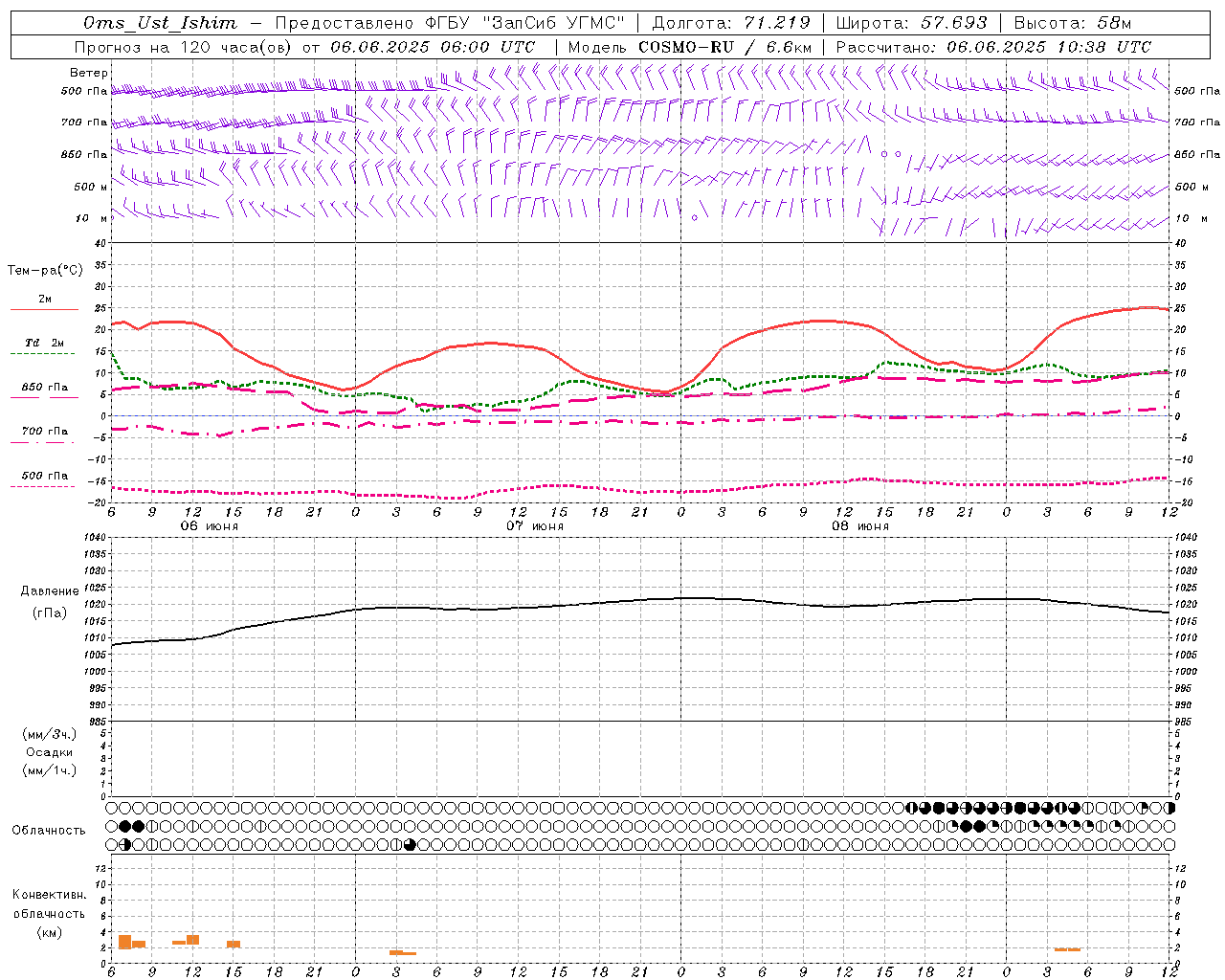
Task: Click the '07 июня' date label
Action: (x=535, y=526)
